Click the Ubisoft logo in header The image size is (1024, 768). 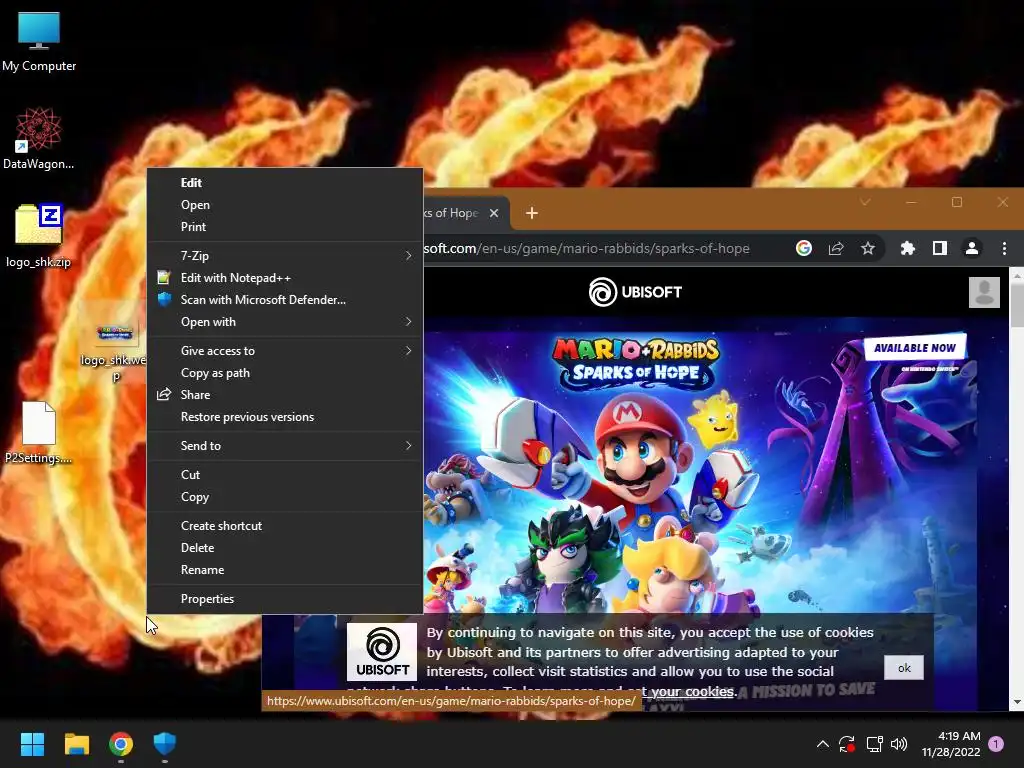click(635, 292)
